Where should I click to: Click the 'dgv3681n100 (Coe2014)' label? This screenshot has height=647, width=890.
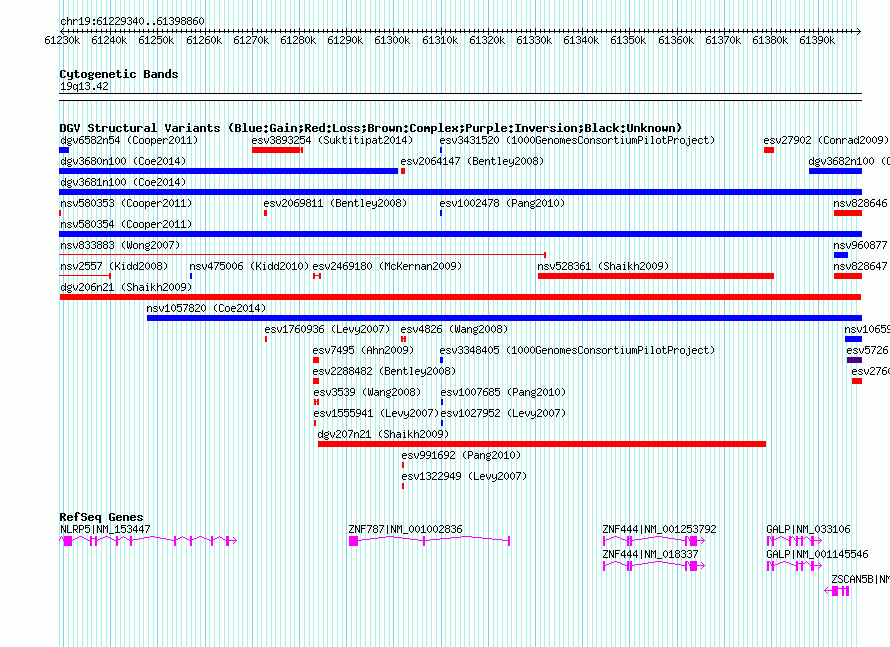pyautogui.click(x=123, y=182)
